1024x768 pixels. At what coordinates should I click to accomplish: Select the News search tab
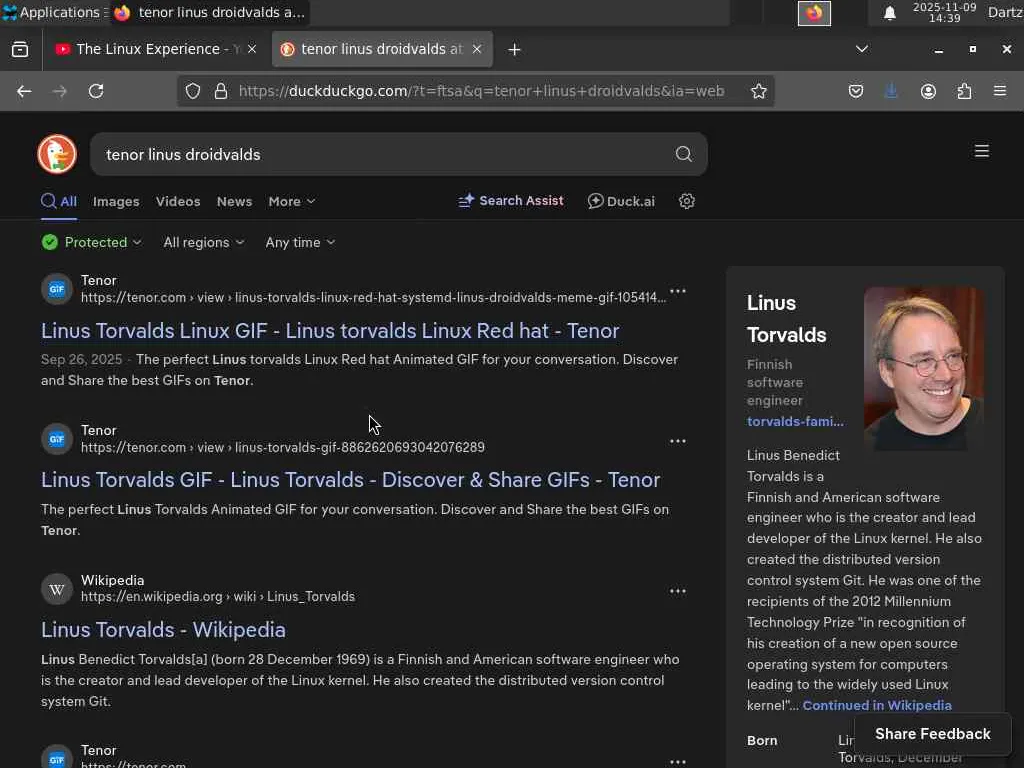(x=234, y=202)
